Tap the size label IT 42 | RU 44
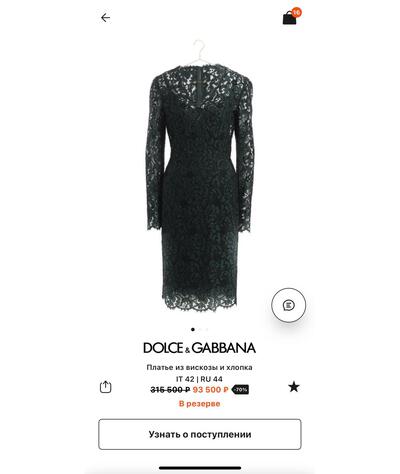Image resolution: width=400 pixels, height=474 pixels. [x=199, y=379]
